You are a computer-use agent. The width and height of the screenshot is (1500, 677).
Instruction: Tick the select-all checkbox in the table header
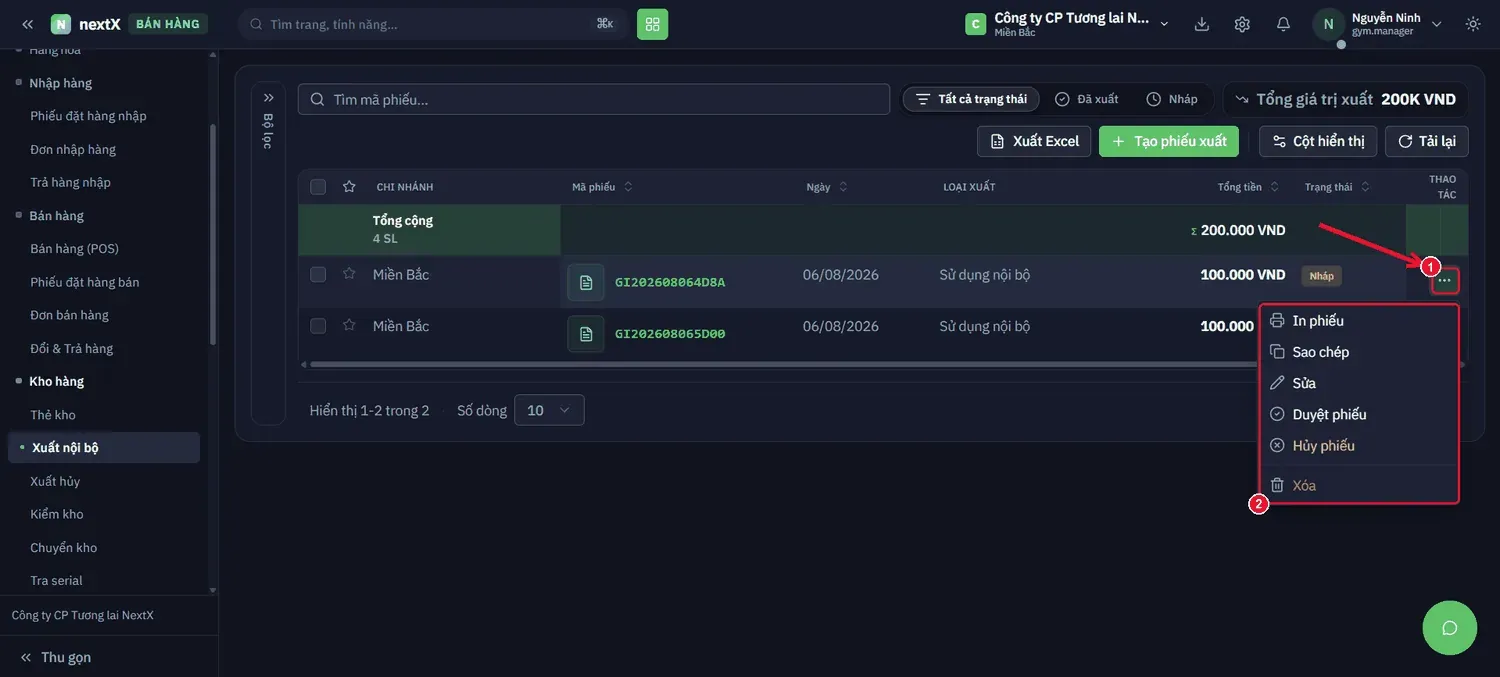318,187
